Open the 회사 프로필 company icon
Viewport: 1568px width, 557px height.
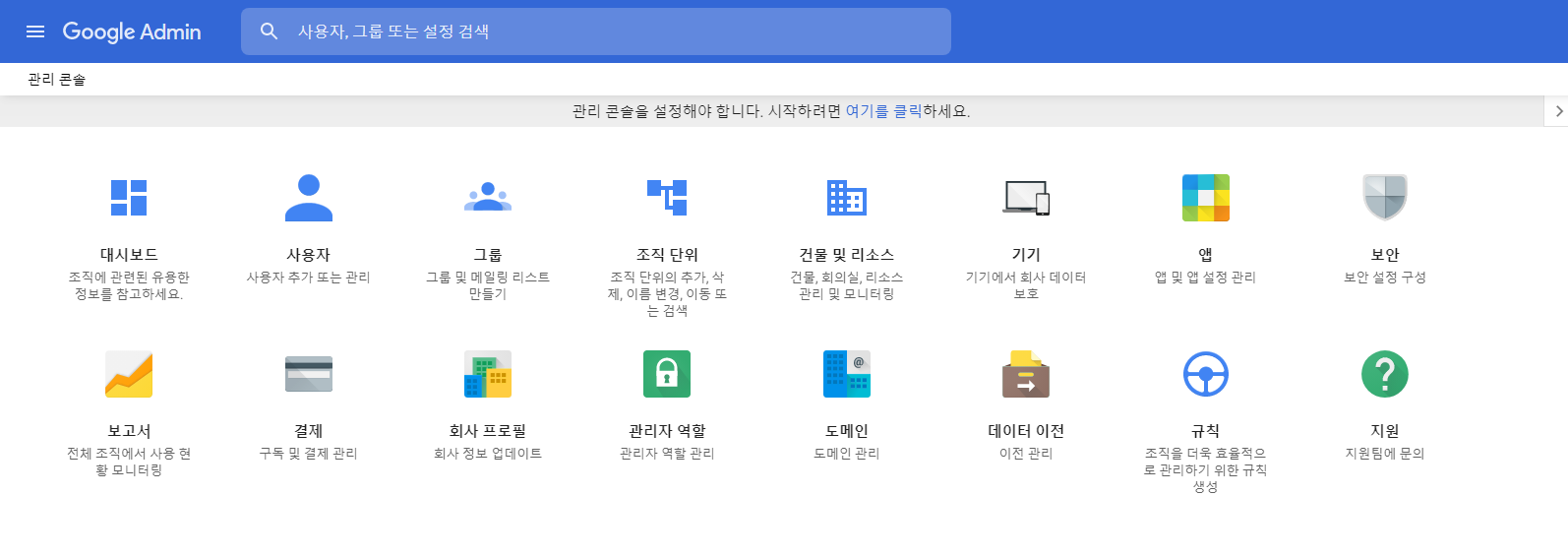[x=488, y=374]
